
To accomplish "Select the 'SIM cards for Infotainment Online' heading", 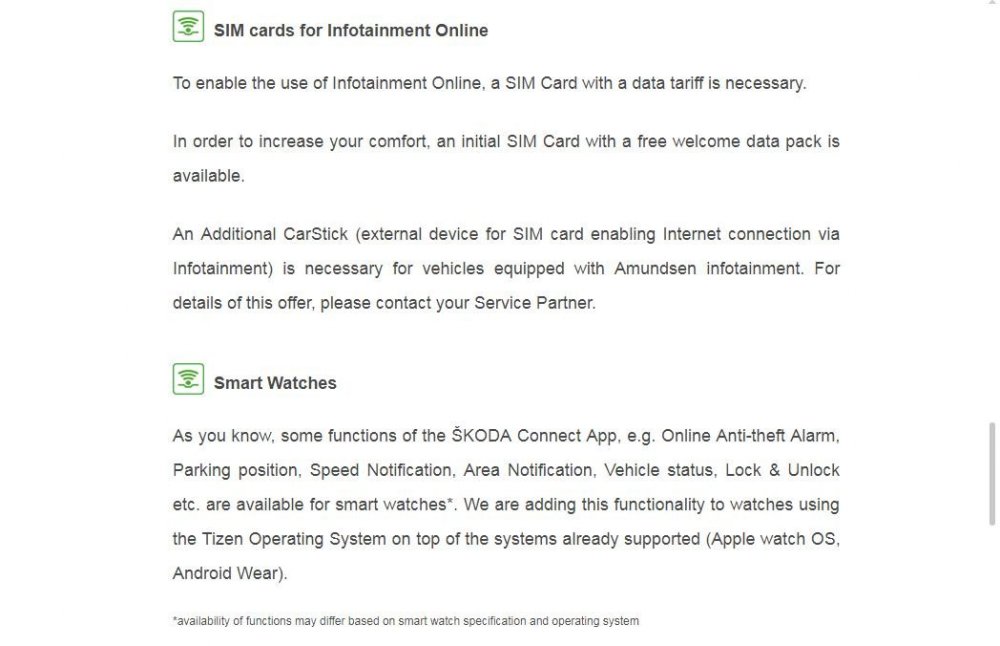I will tap(351, 31).
